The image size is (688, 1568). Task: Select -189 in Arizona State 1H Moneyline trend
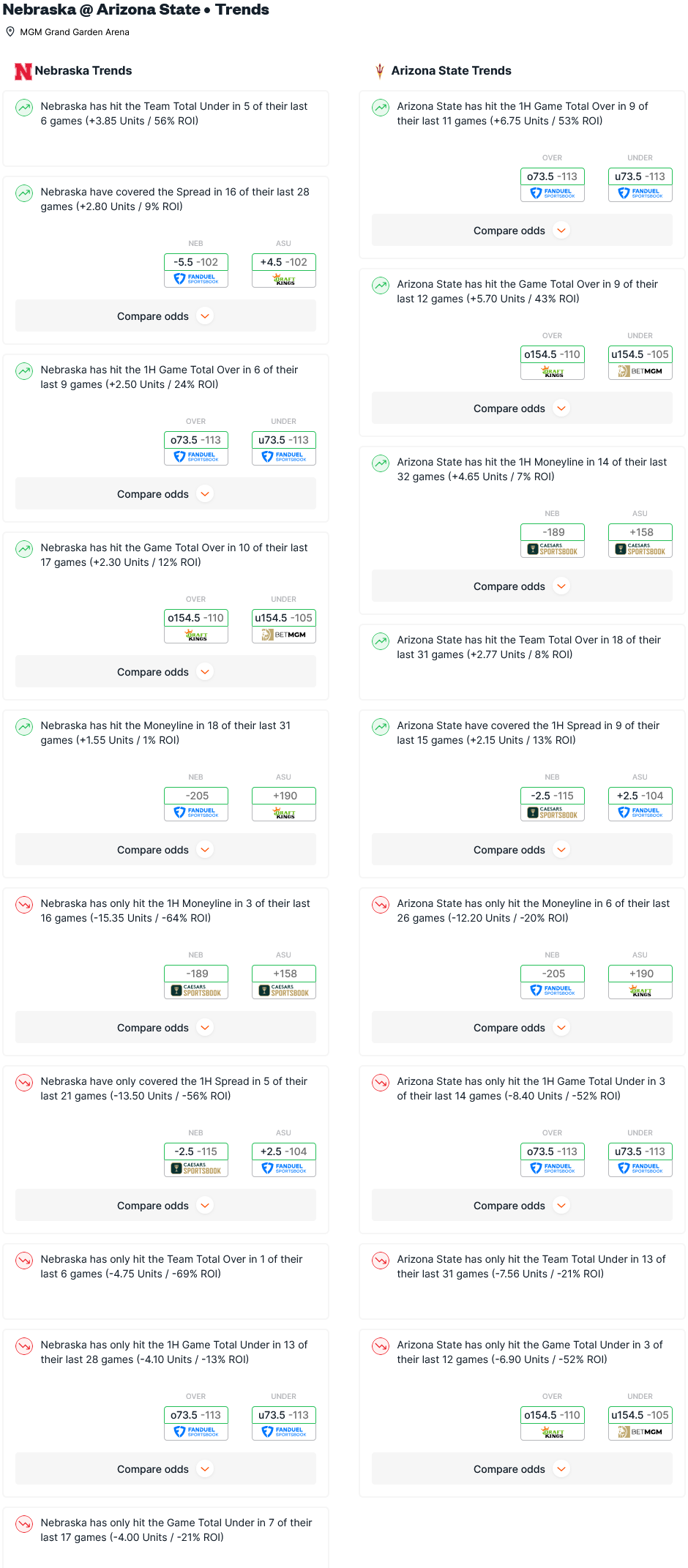553,532
